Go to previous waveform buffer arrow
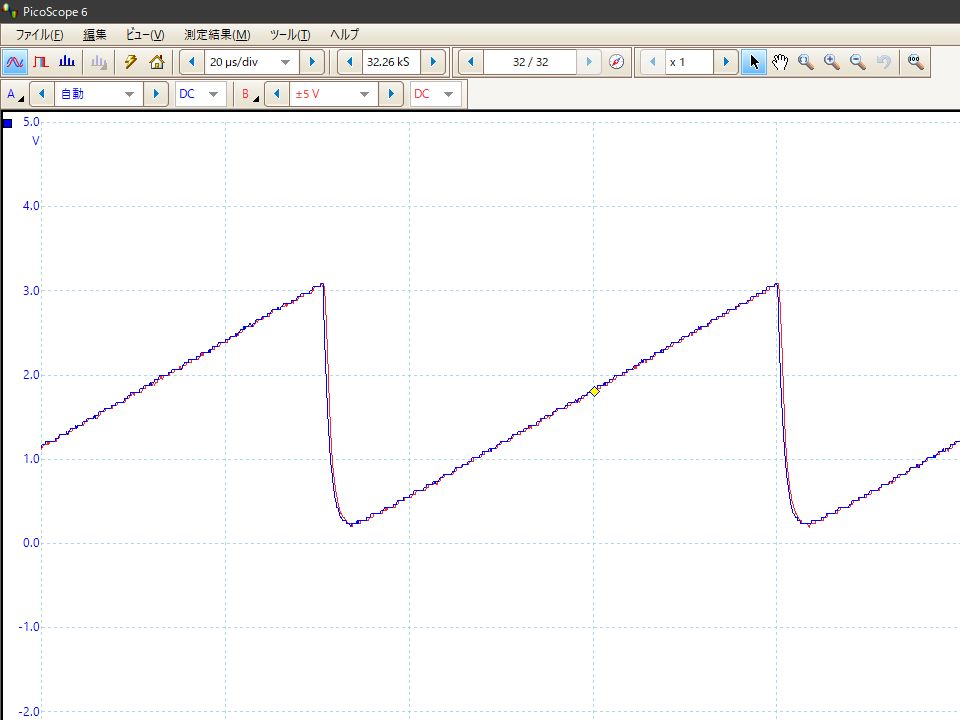The image size is (960, 720). pos(470,62)
